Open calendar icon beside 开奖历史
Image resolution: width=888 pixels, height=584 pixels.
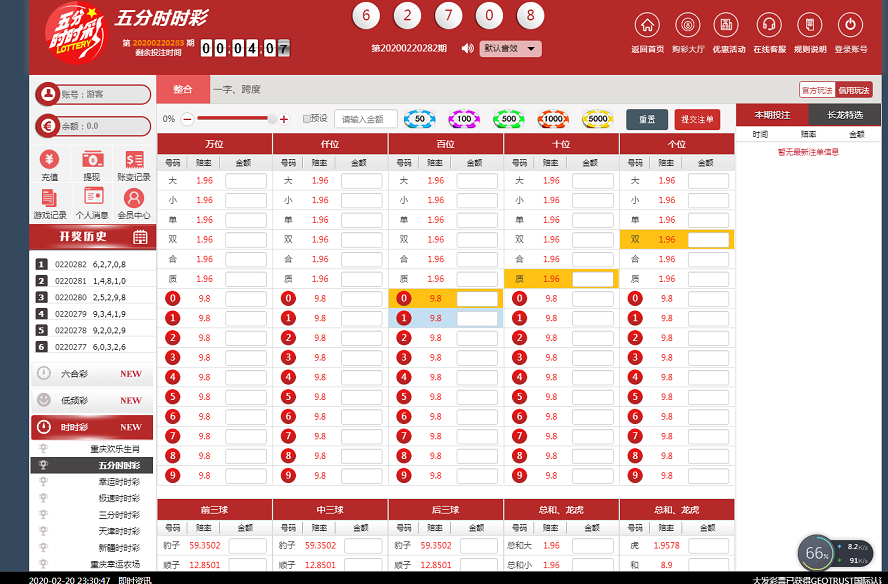(140, 237)
